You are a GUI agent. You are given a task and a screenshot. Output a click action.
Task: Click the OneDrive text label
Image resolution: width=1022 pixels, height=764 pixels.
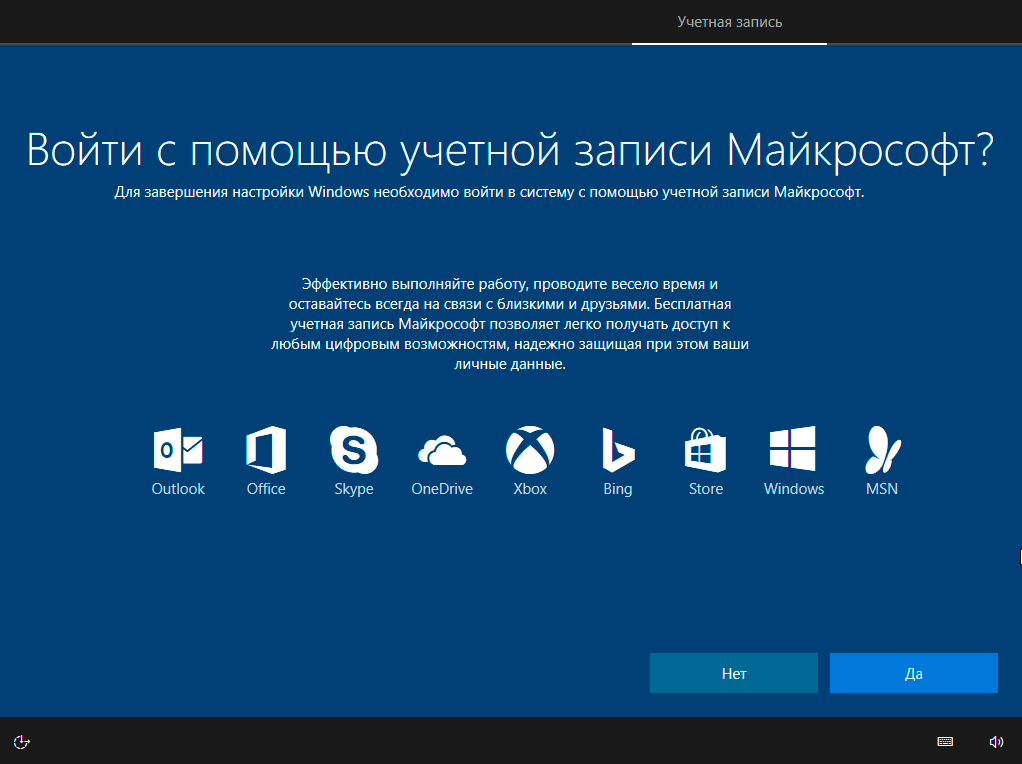tap(442, 489)
